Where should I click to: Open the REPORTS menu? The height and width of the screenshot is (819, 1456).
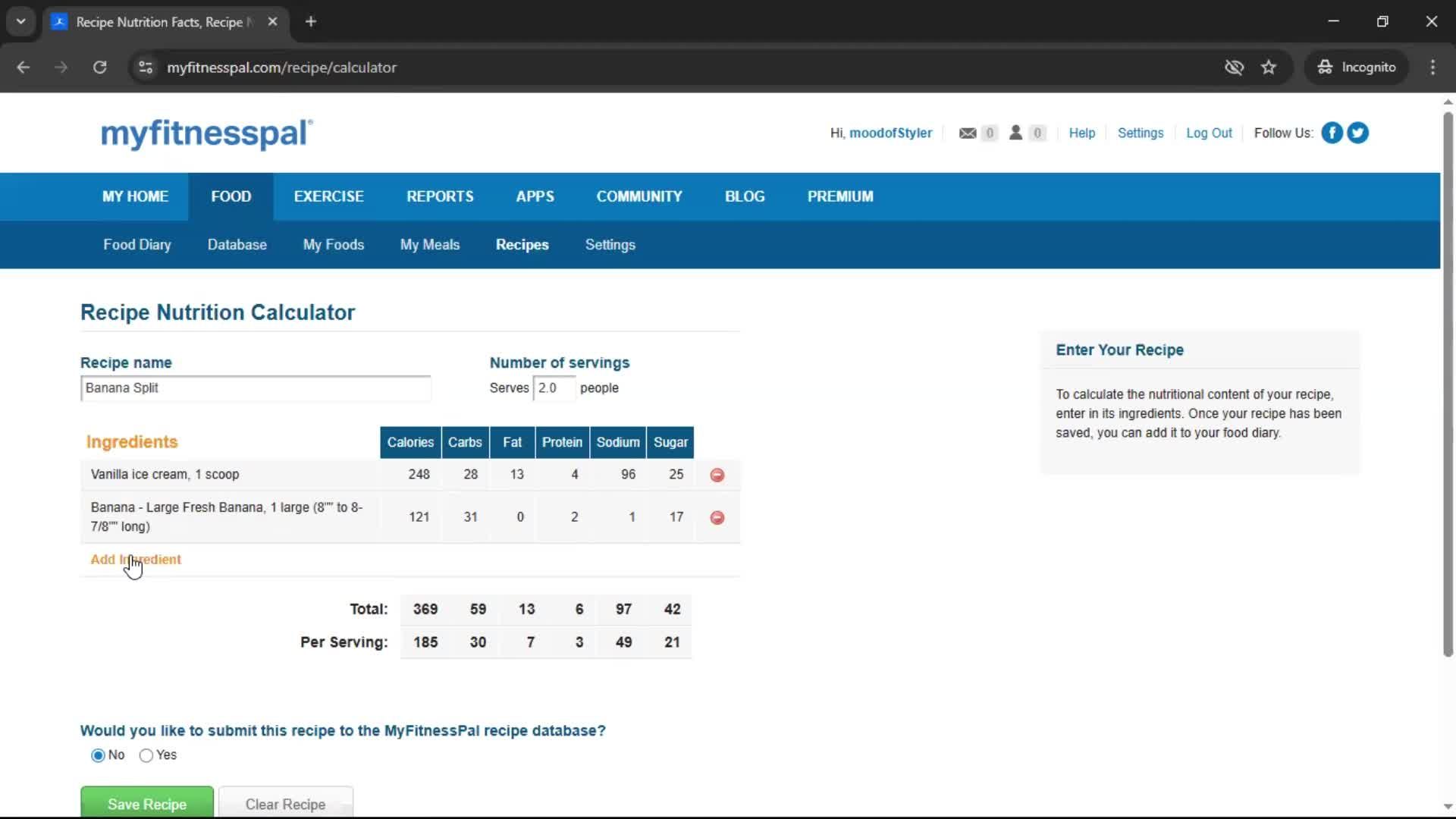[440, 196]
